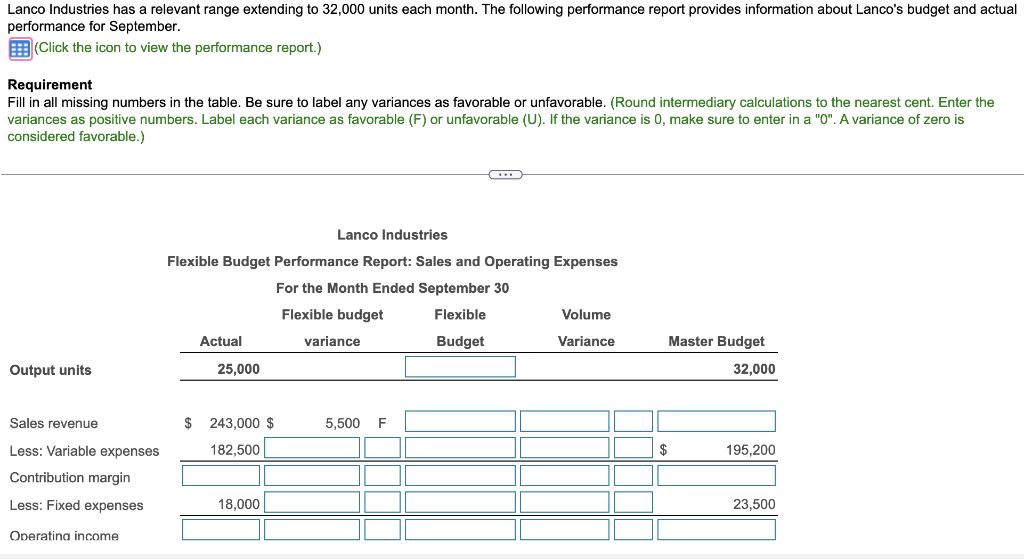
Task: Select Operating income Actual input
Action: click(221, 530)
